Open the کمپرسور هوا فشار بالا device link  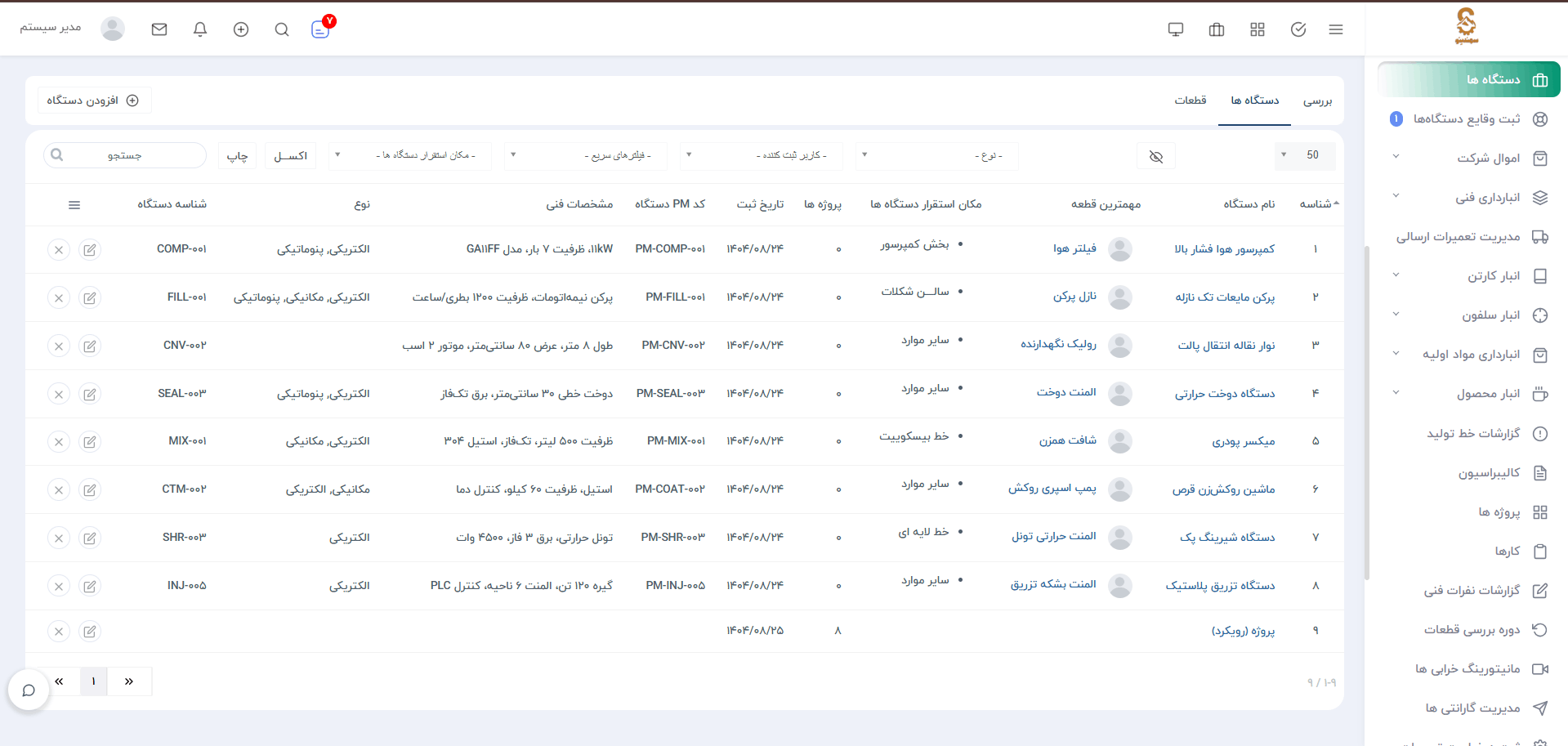(x=1224, y=249)
